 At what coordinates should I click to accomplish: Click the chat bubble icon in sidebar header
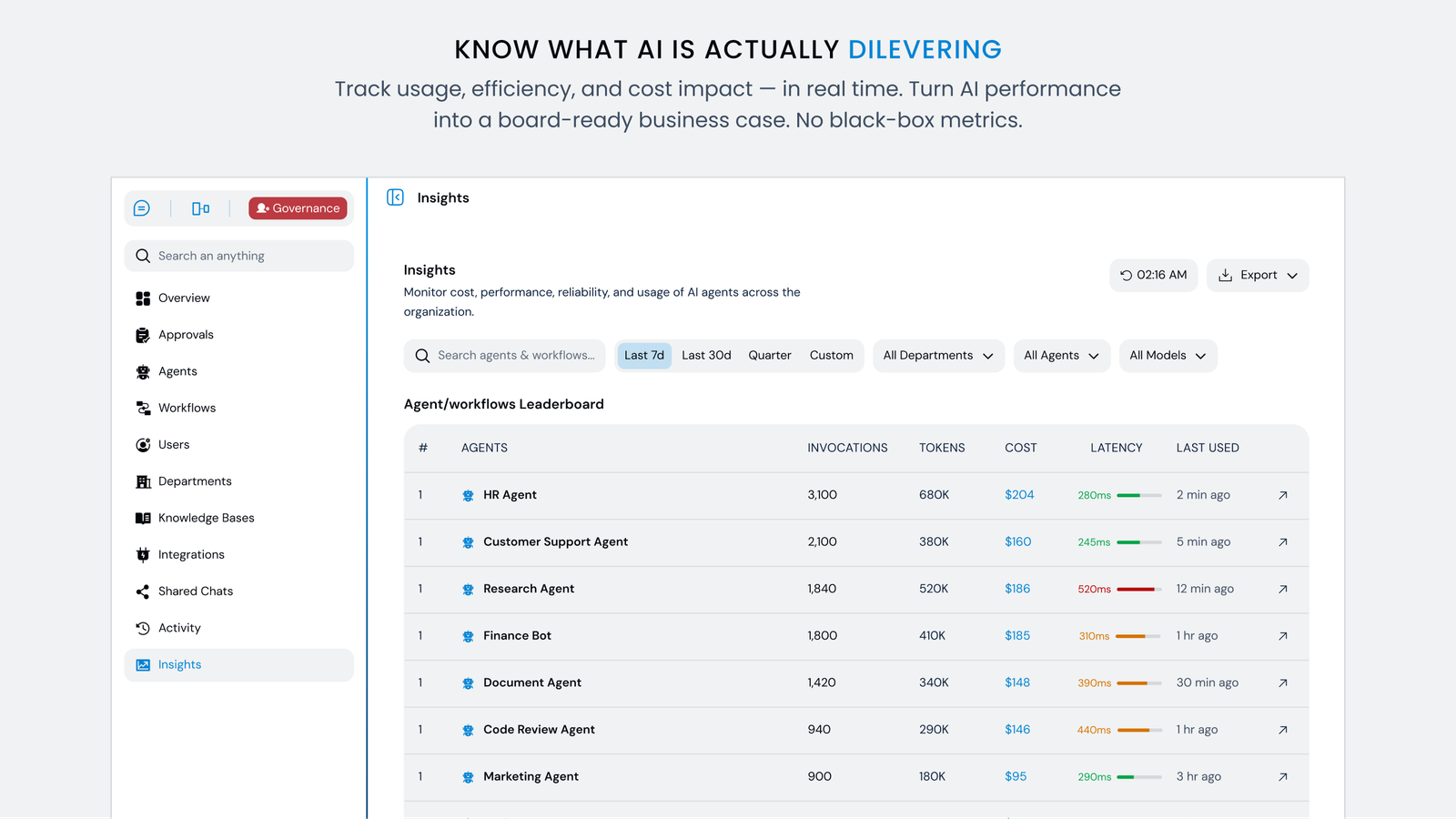[x=142, y=208]
